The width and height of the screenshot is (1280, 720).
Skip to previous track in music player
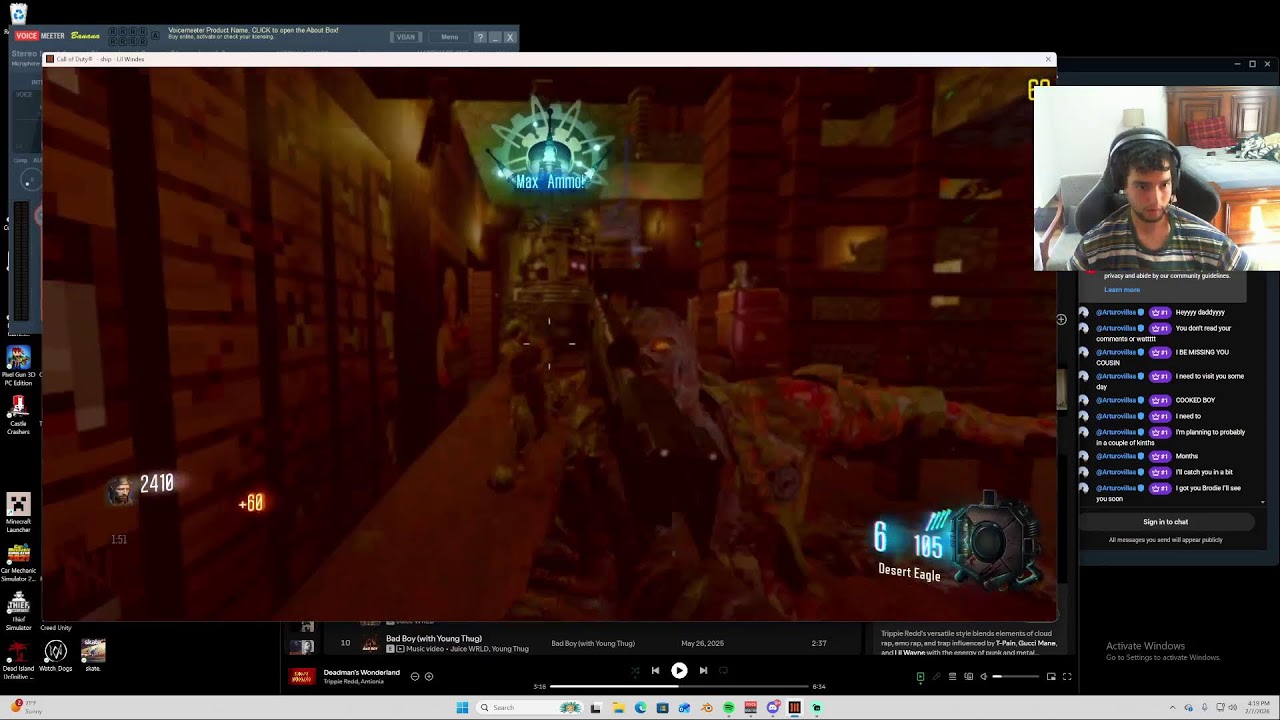tap(655, 671)
